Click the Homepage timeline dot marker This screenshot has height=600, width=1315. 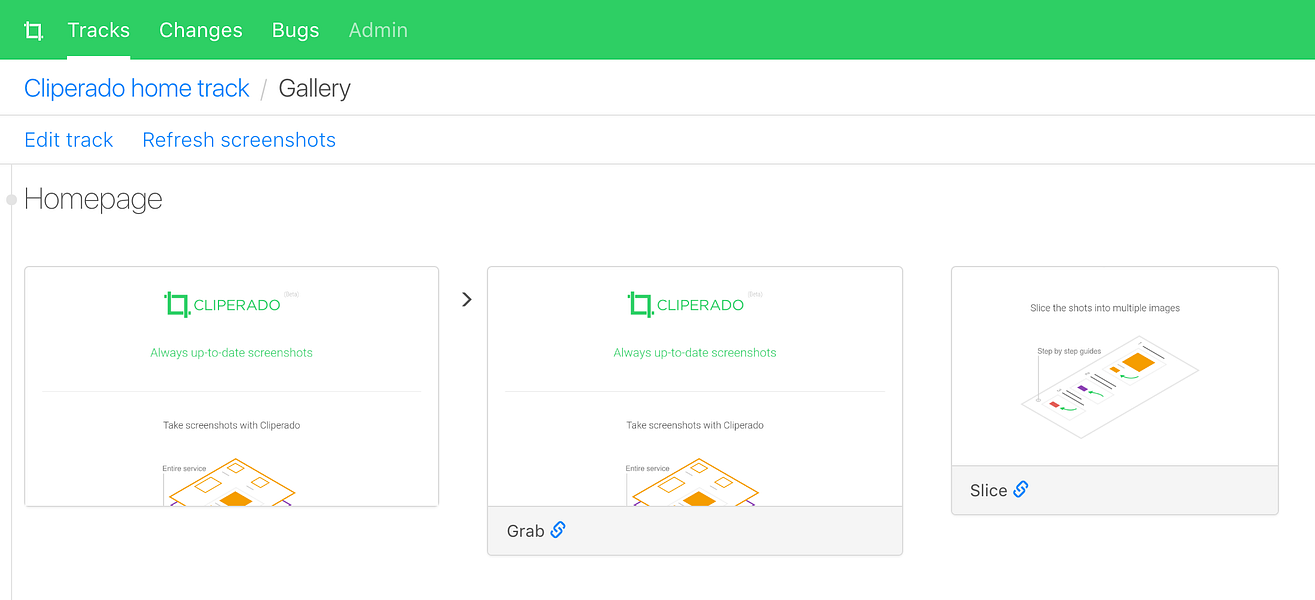[x=12, y=199]
